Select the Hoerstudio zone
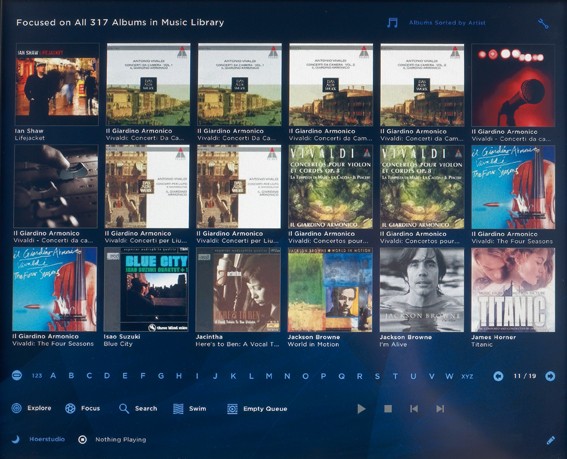 point(47,439)
